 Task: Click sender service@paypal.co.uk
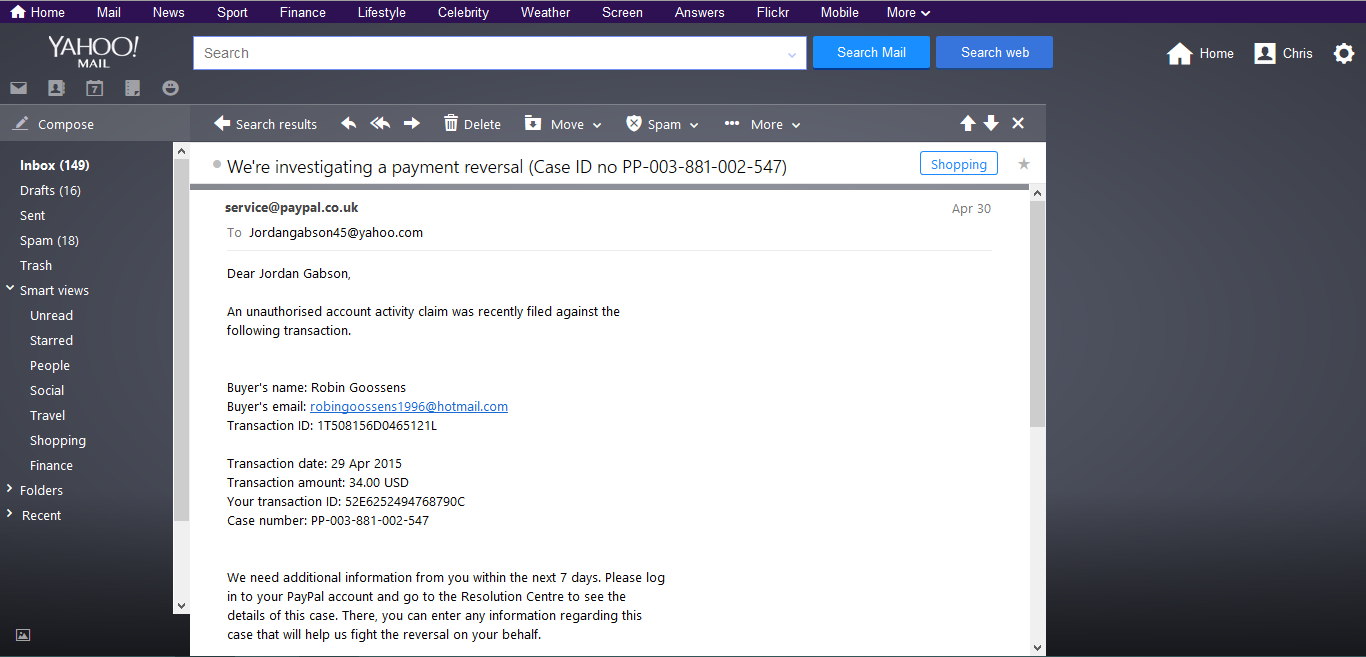292,208
